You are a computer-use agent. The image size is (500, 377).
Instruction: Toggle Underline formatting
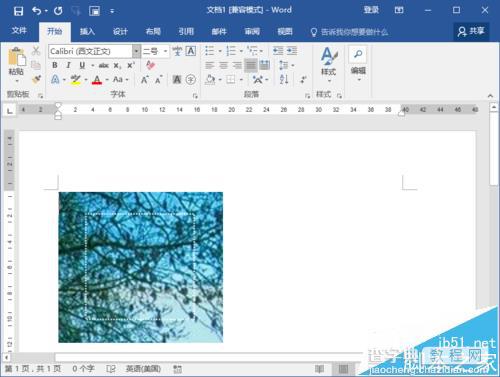82,65
